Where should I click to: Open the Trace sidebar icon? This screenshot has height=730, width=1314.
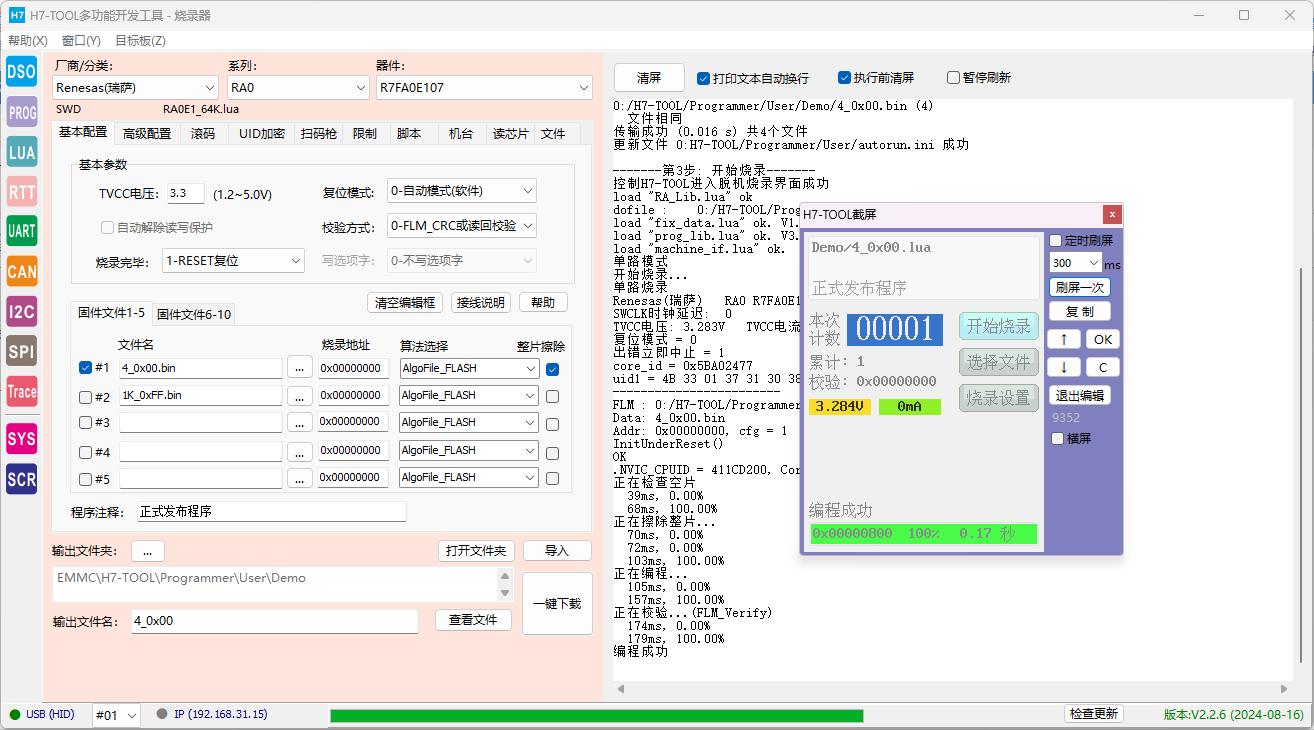21,391
